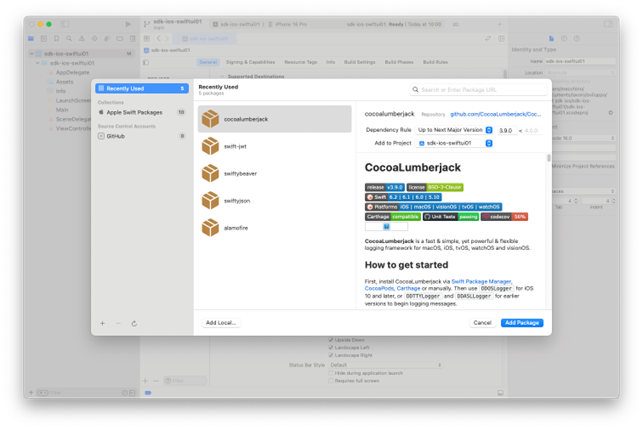Click the Add Package button
The image size is (643, 430).
click(522, 323)
